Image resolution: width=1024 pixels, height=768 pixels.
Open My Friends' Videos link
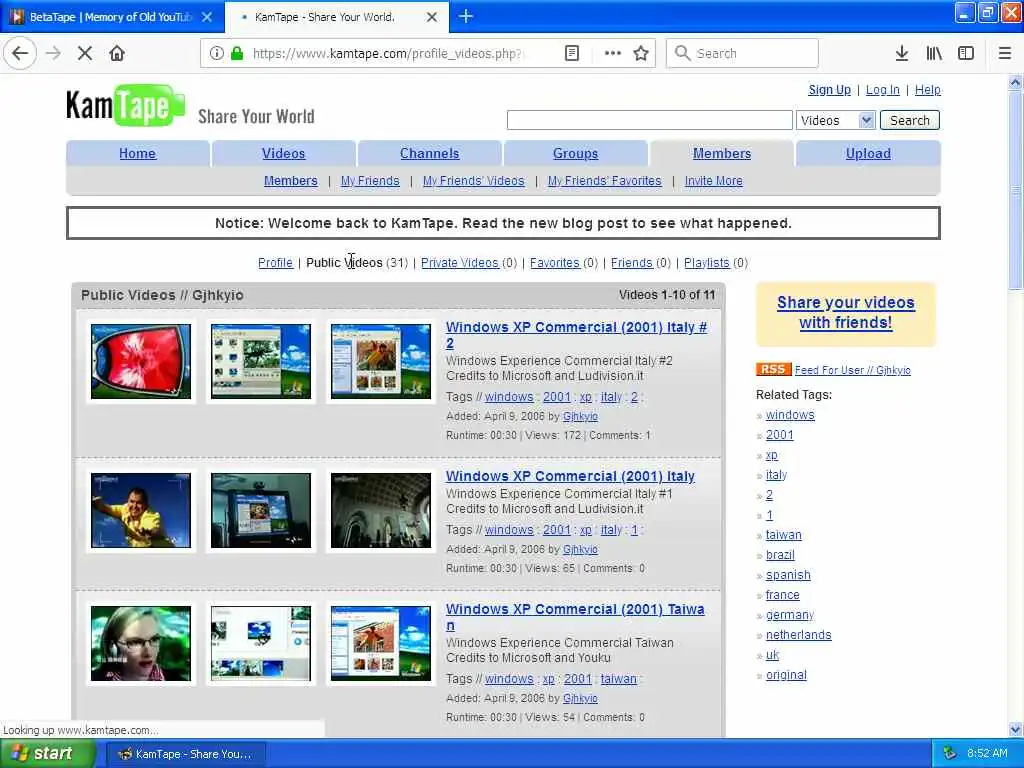tap(473, 181)
